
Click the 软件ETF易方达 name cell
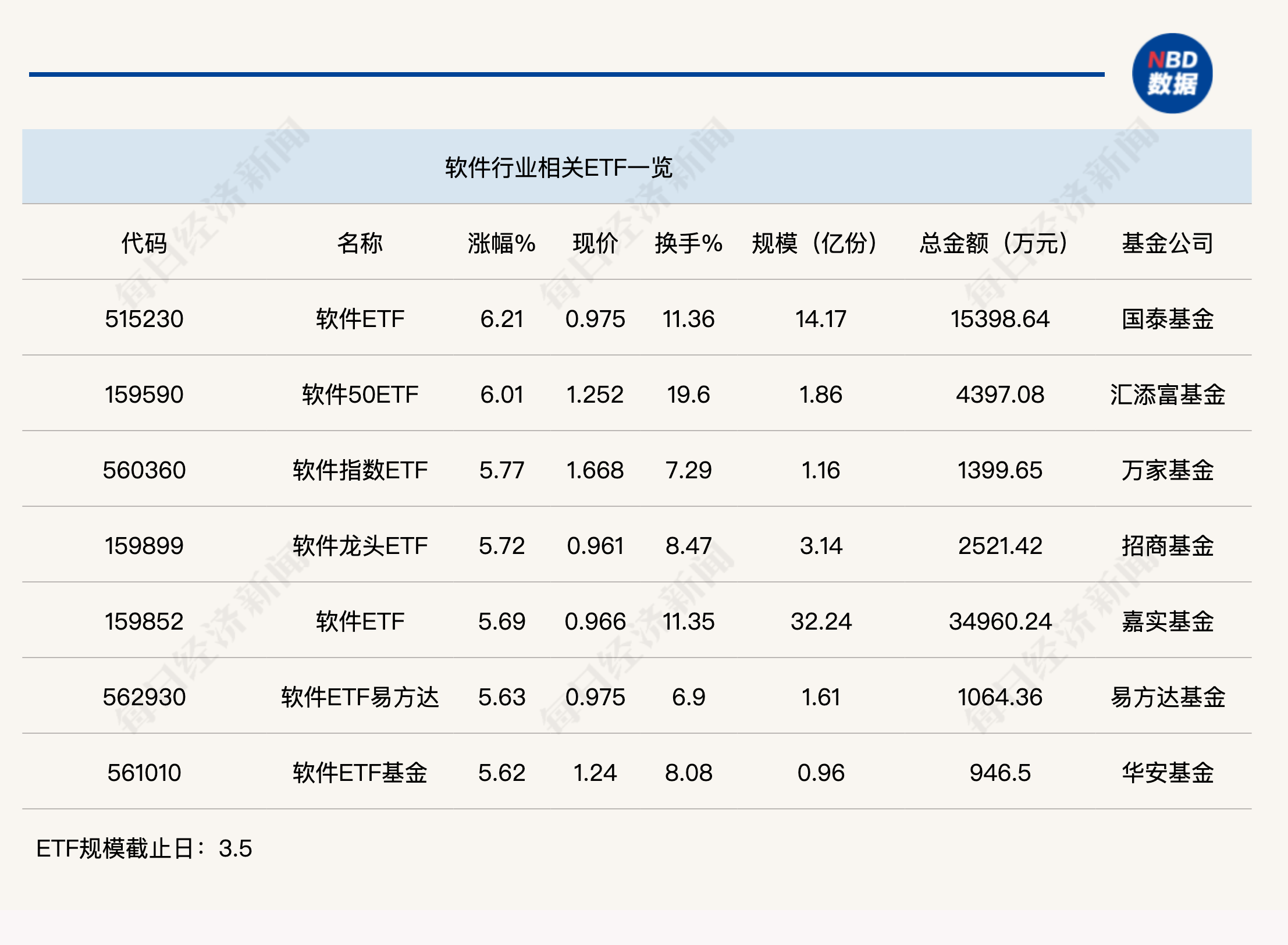point(360,697)
